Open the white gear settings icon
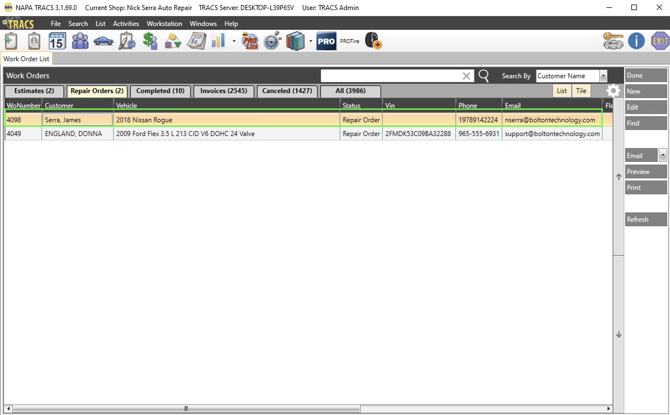Viewport: 670px width, 415px height. (613, 91)
